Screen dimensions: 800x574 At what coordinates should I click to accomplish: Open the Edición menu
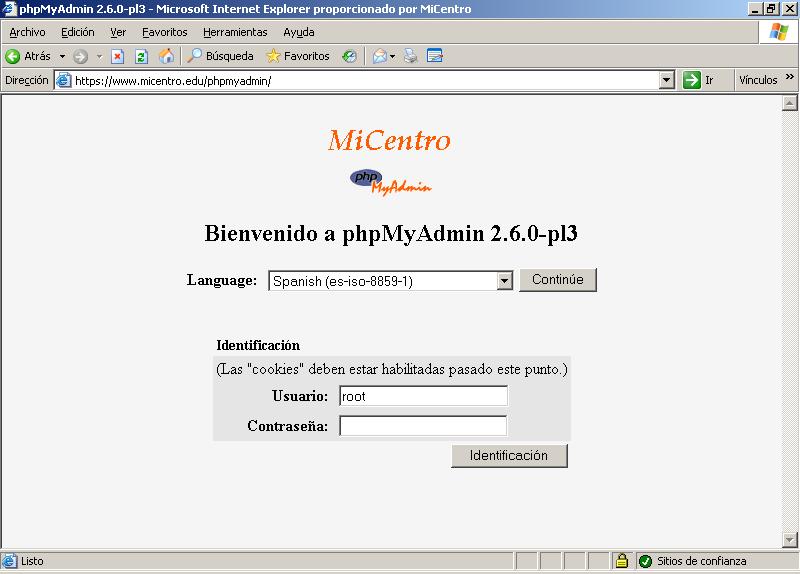pos(78,32)
